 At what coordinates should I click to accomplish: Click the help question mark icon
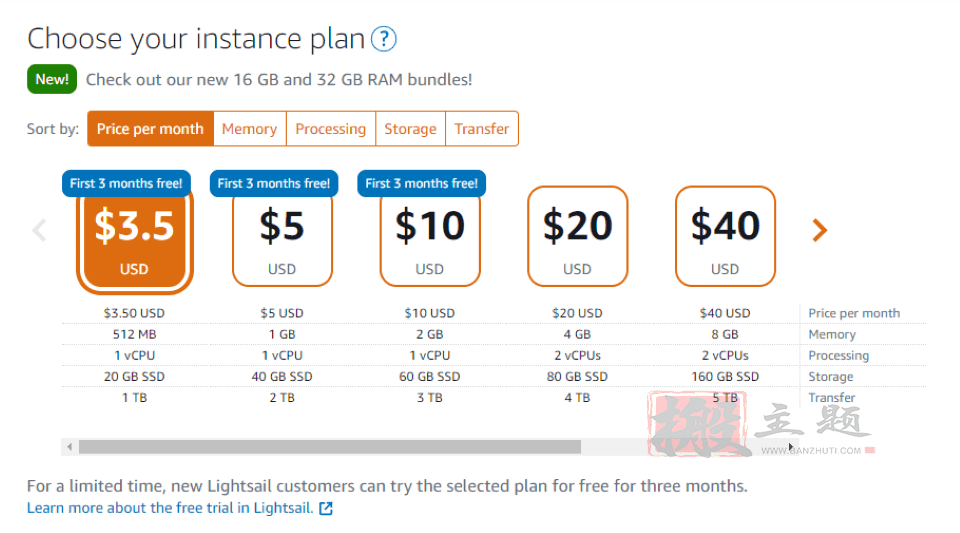tap(384, 39)
